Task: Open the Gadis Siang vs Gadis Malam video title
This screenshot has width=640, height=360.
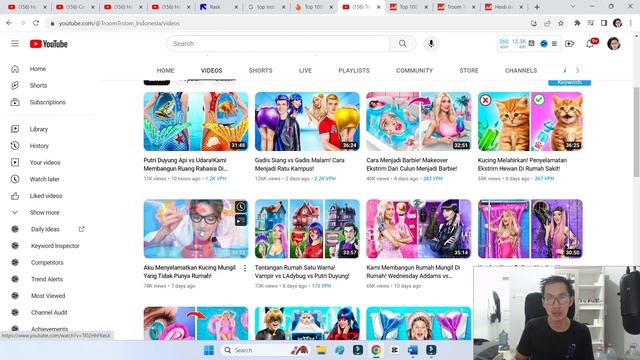Action: tap(300, 164)
